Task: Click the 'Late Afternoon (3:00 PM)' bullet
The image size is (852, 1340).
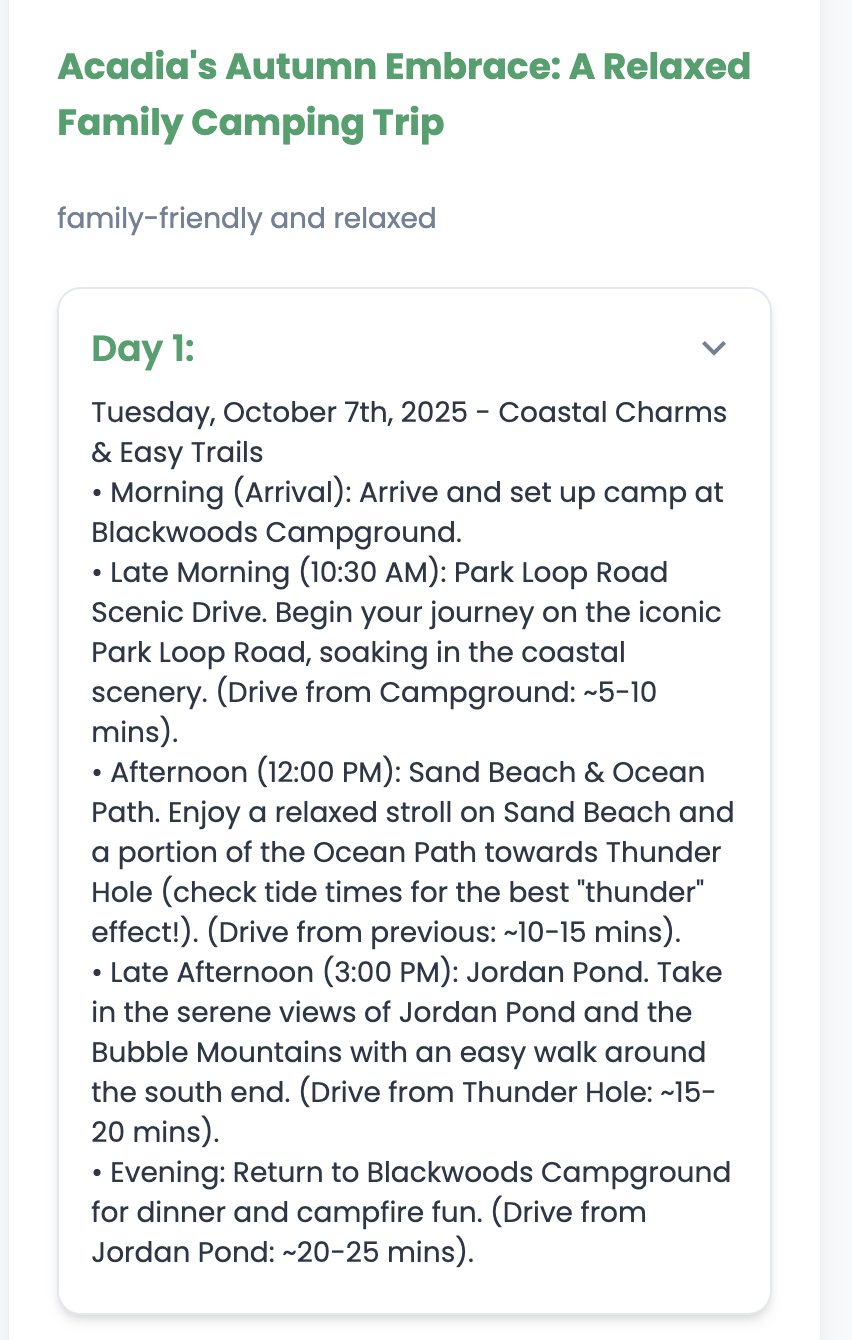Action: pyautogui.click(x=406, y=1052)
